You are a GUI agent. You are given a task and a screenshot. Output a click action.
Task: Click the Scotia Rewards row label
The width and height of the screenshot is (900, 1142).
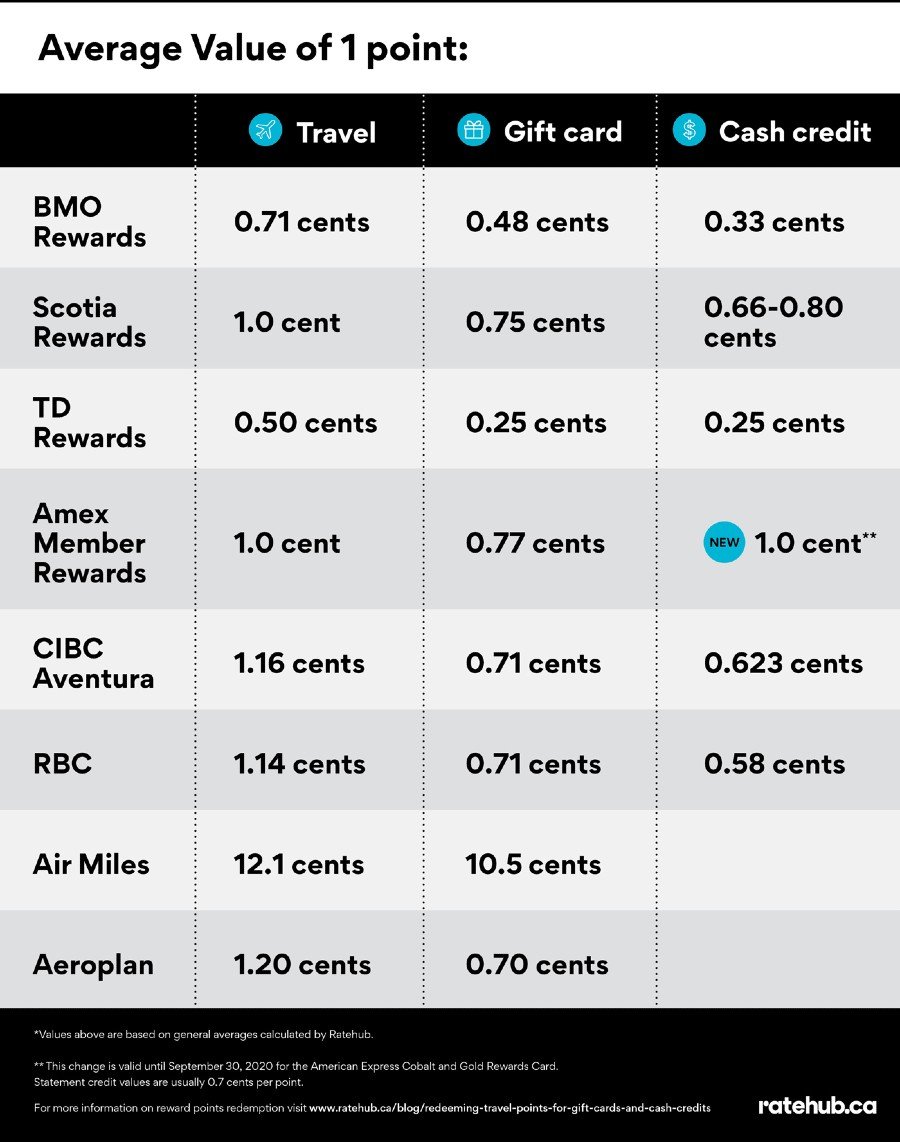click(x=90, y=322)
